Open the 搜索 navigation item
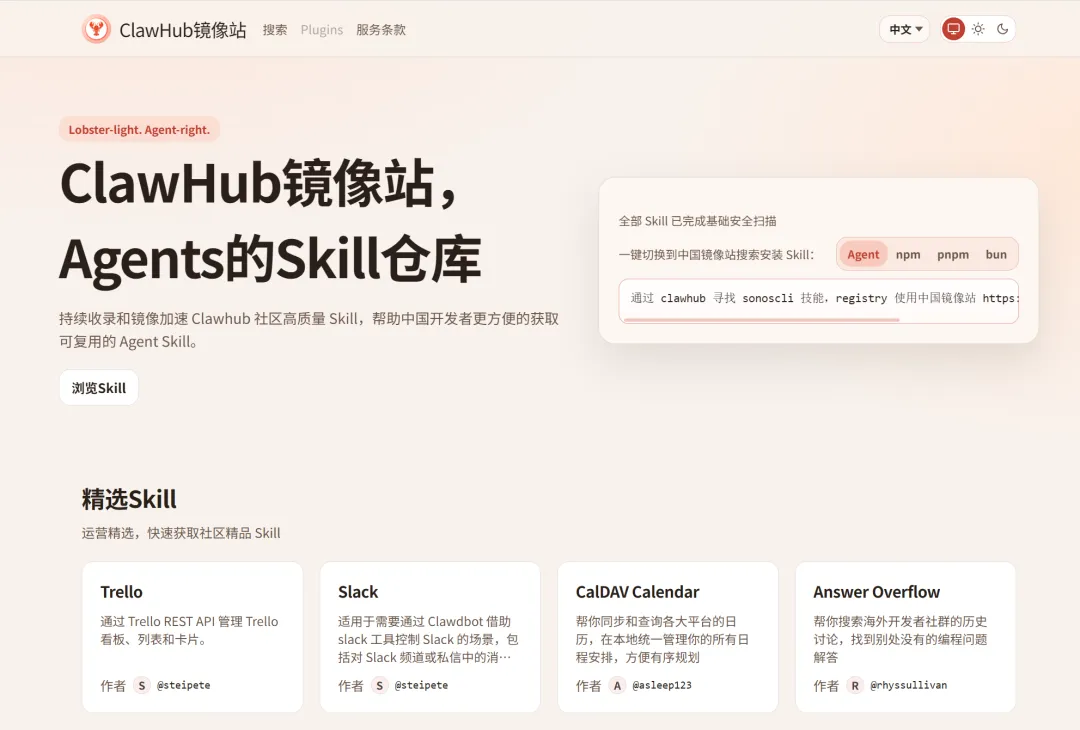1080x730 pixels. click(x=275, y=30)
